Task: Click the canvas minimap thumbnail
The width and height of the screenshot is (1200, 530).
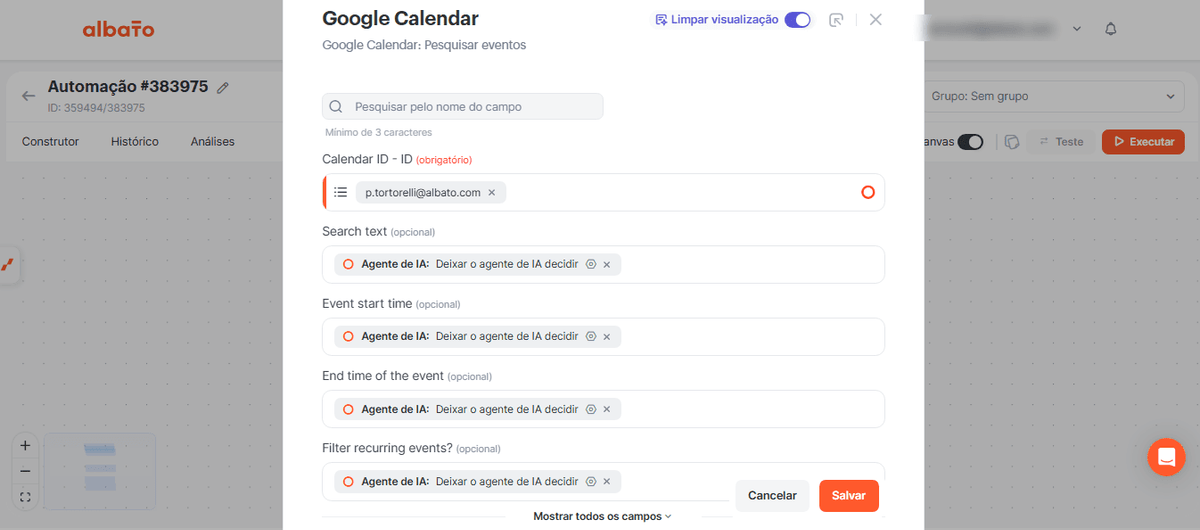Action: point(100,470)
